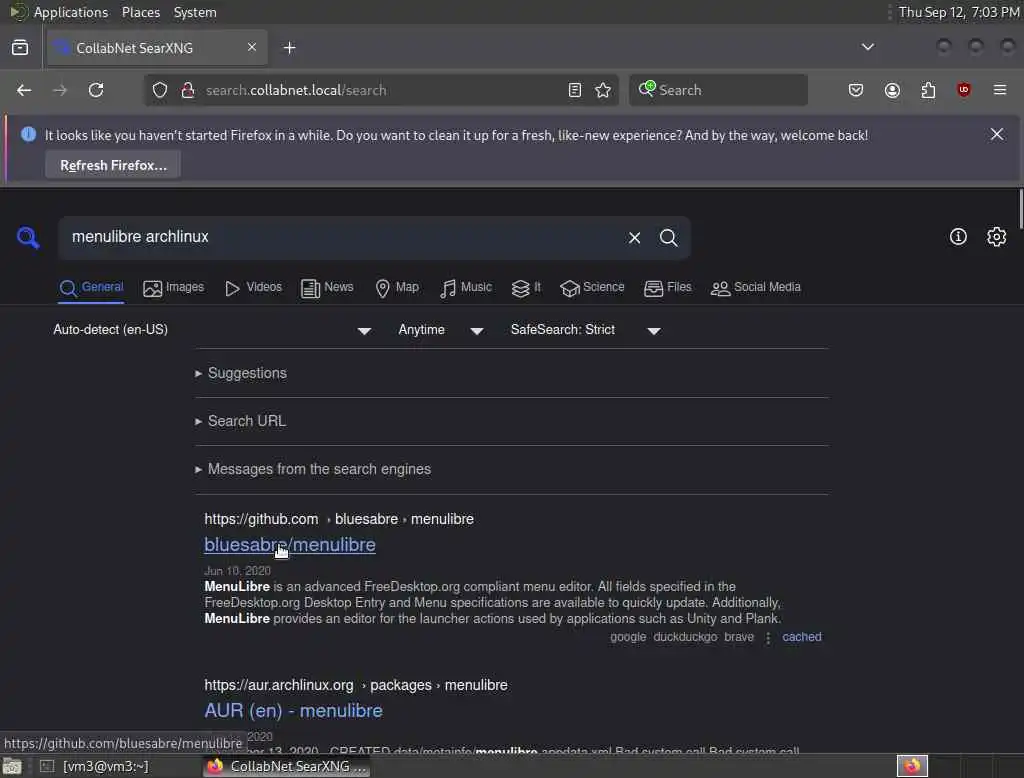
Task: Toggle reader view icon
Action: [575, 90]
